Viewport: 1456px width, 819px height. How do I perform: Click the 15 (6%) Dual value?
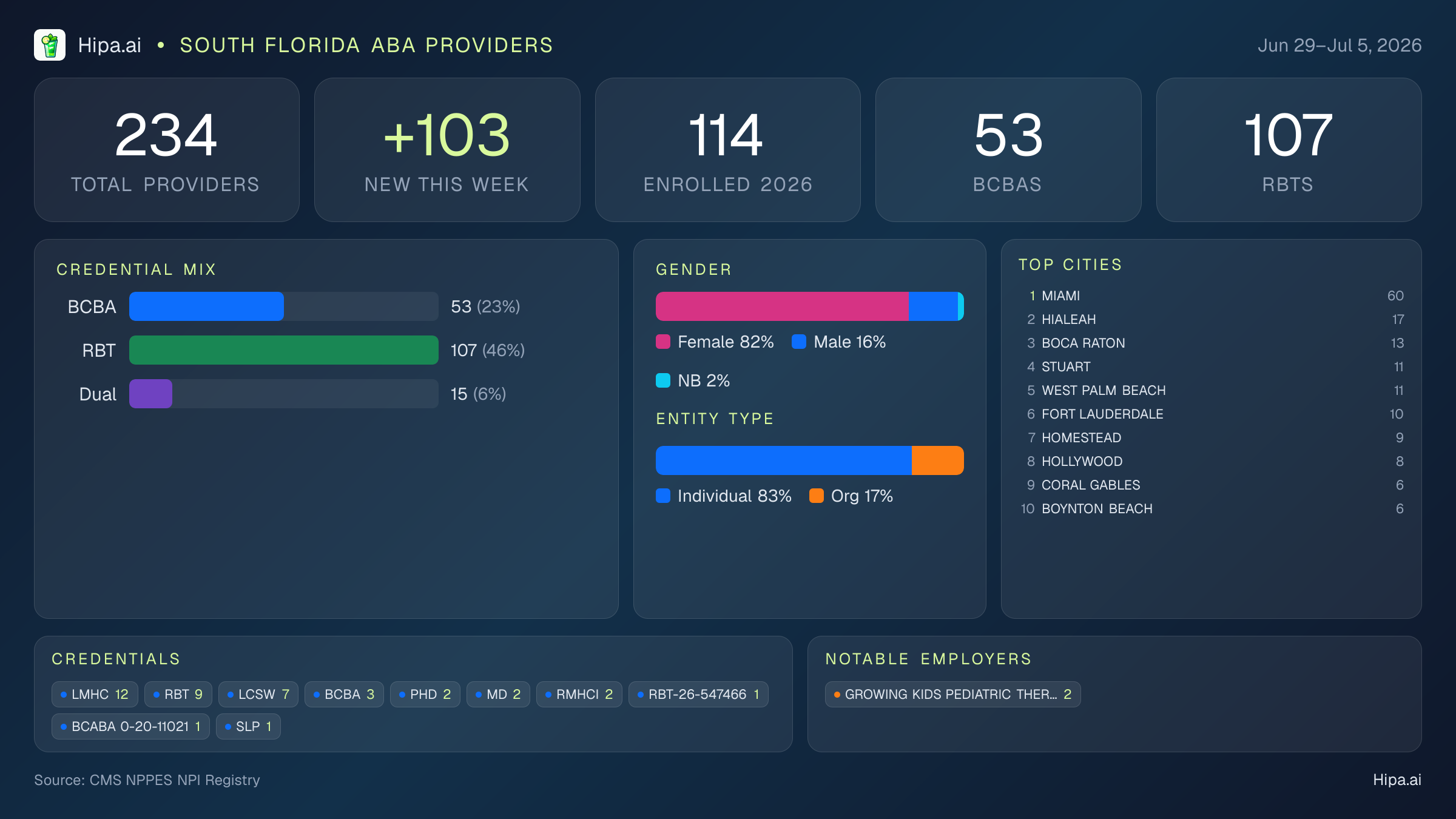(478, 394)
